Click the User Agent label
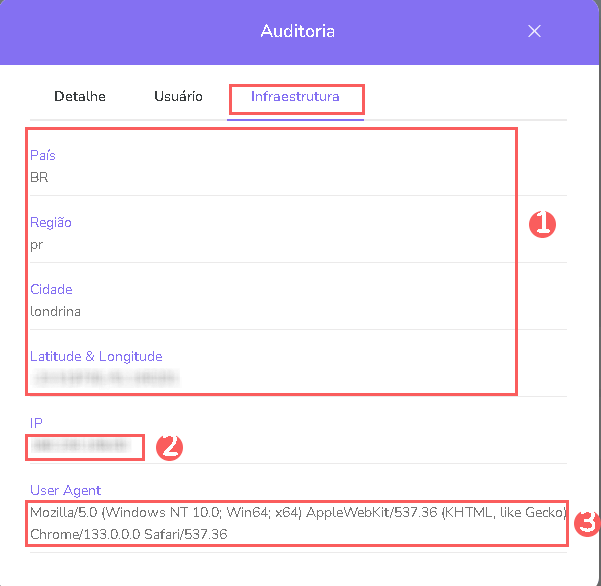The width and height of the screenshot is (601, 586). tap(66, 490)
